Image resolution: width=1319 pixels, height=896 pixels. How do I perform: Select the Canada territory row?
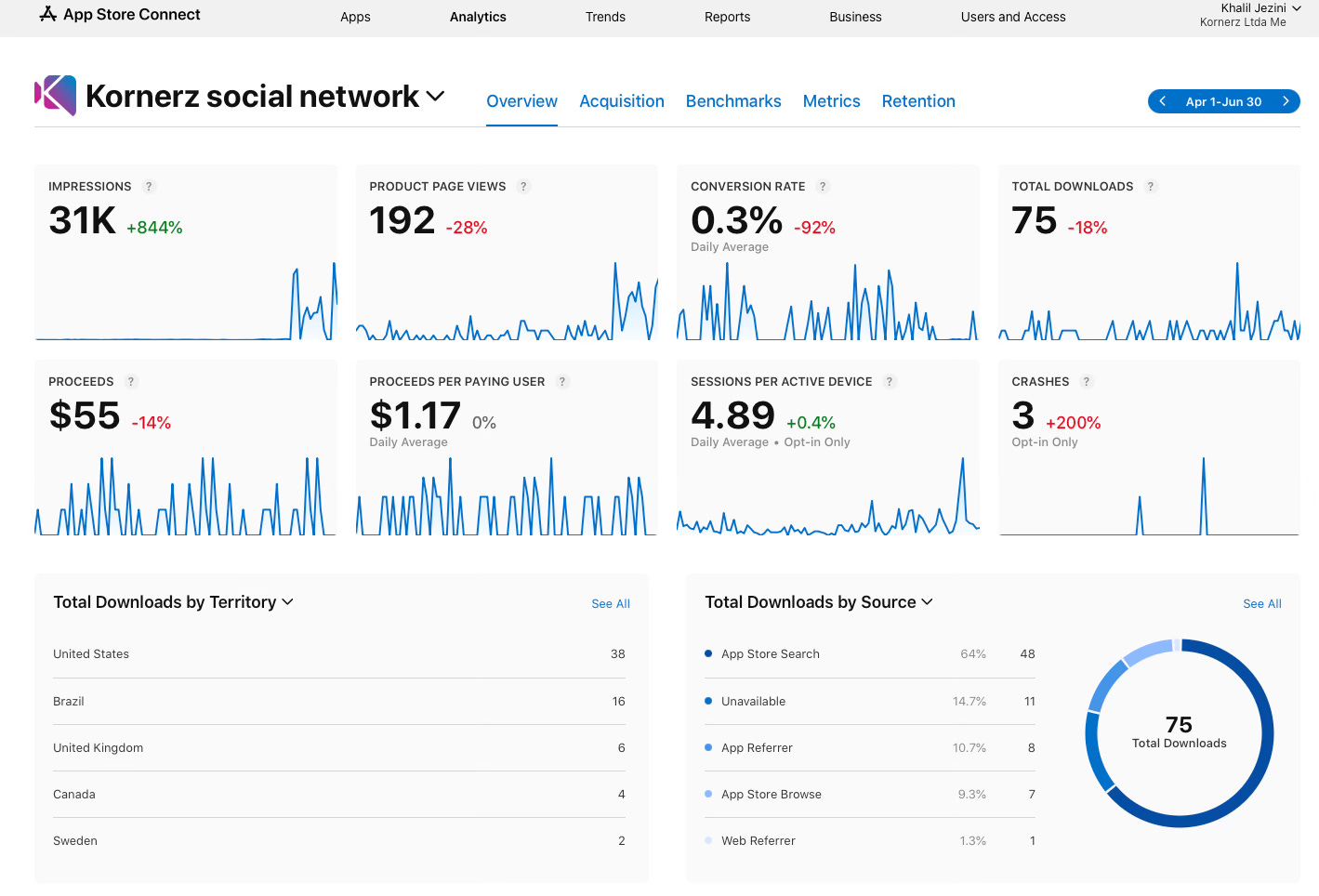tap(339, 794)
